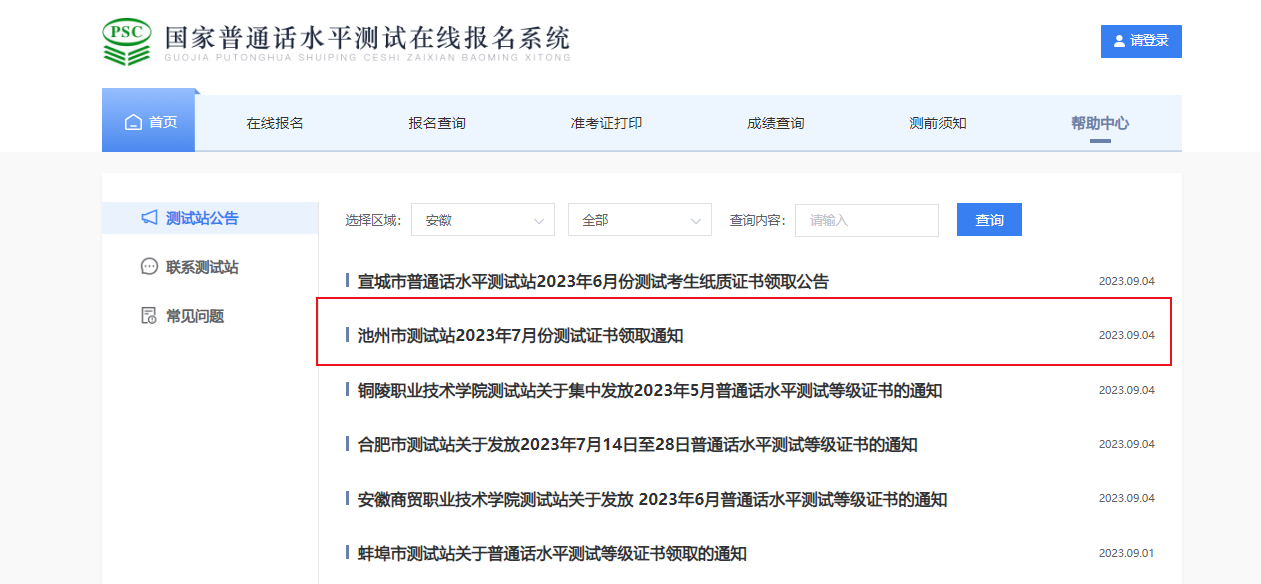The width and height of the screenshot is (1261, 584).
Task: Open the 测前须知 menu item
Action: coord(938,123)
